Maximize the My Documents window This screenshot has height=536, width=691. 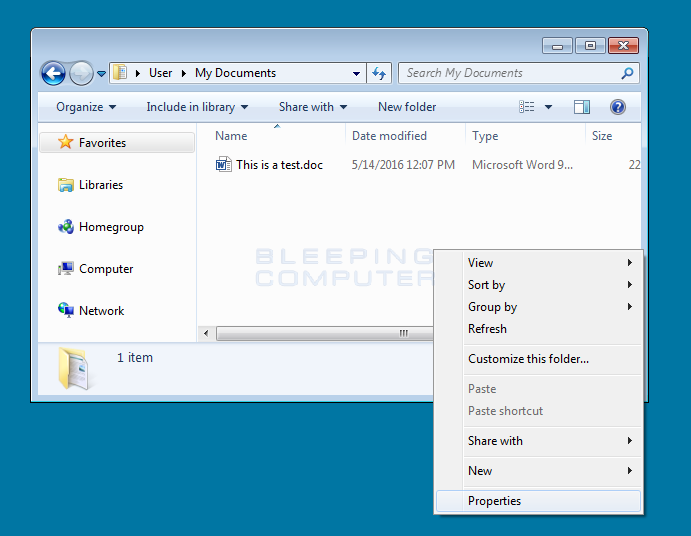tap(590, 45)
